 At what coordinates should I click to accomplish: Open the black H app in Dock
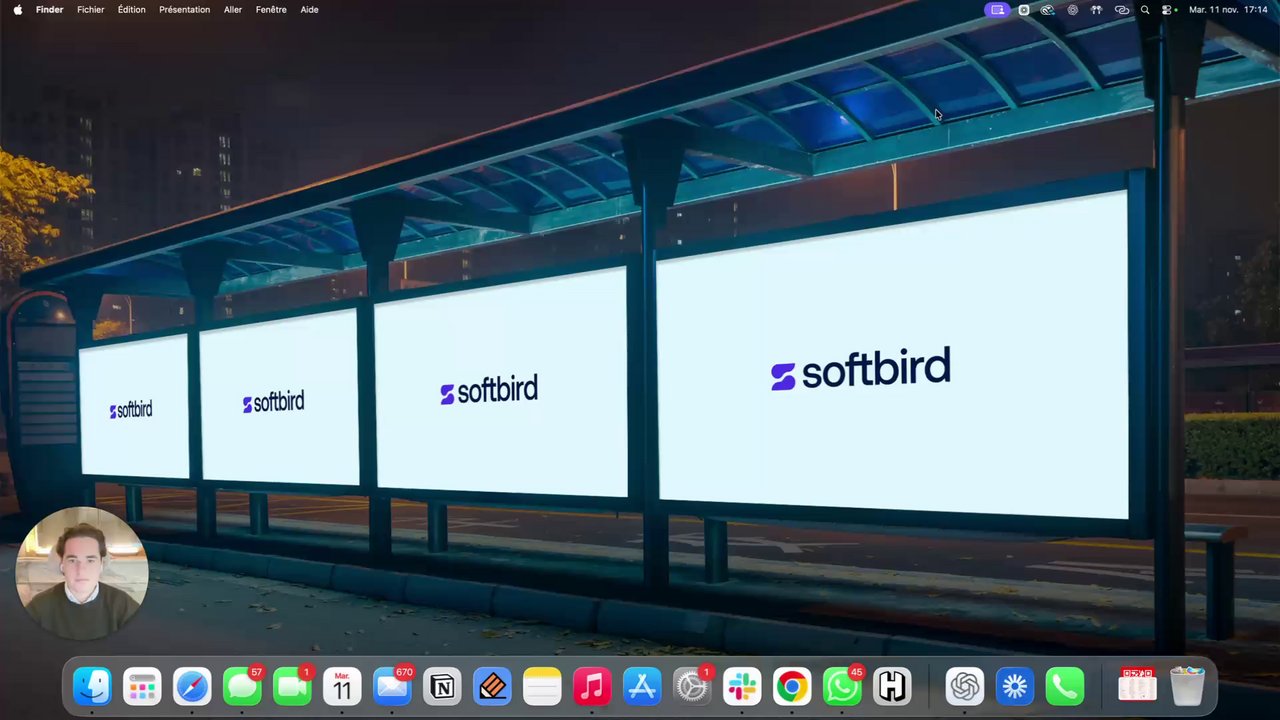click(892, 686)
